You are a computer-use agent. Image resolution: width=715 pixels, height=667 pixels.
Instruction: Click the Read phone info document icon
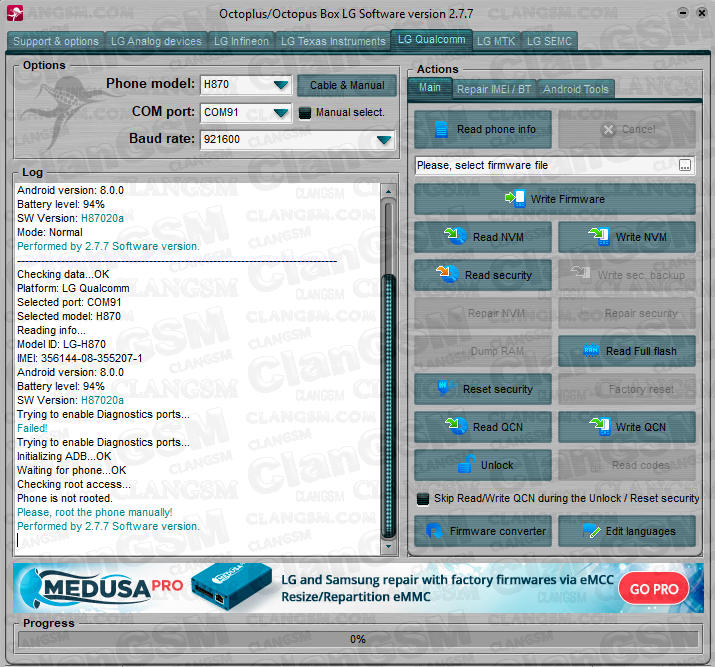point(441,129)
